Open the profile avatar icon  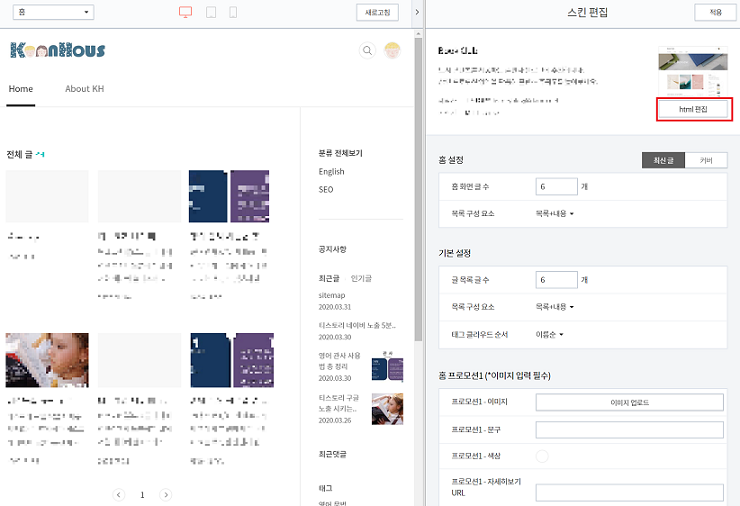coord(392,50)
